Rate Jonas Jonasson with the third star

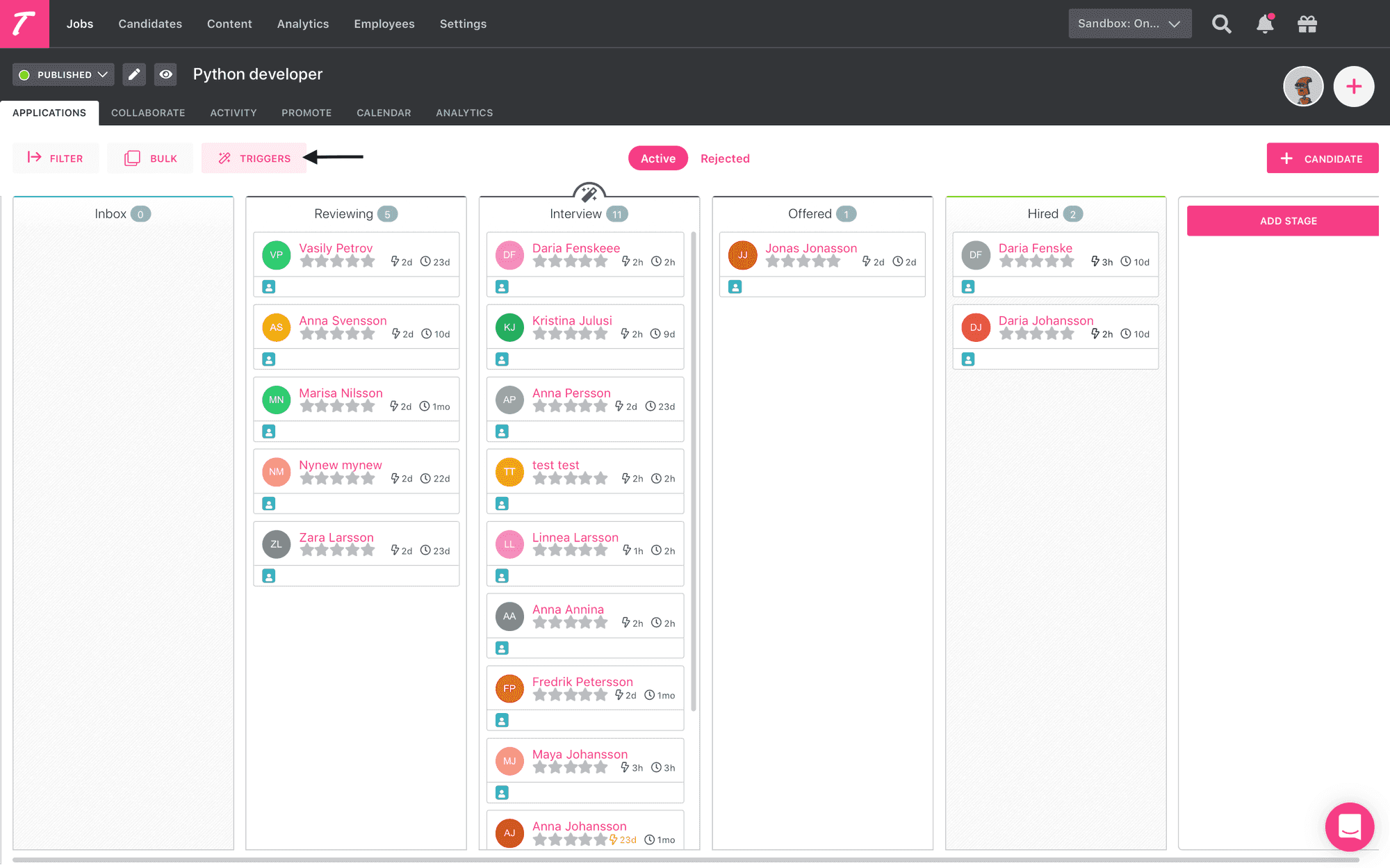click(x=803, y=262)
